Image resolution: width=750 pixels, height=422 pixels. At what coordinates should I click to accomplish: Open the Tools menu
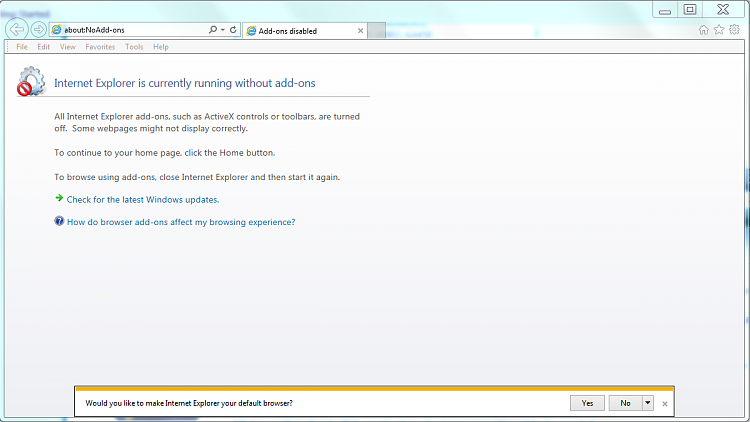point(134,47)
